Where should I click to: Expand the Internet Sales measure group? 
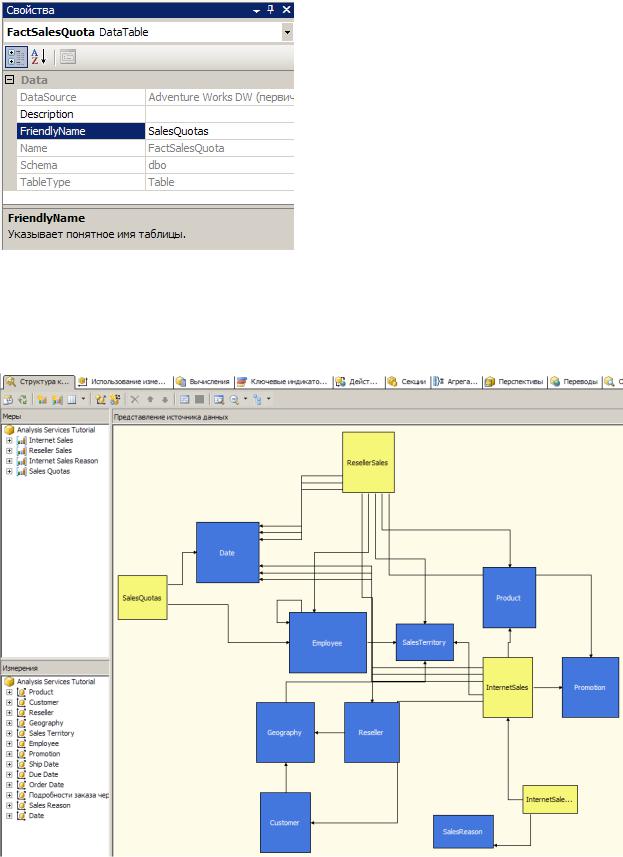coord(9,440)
